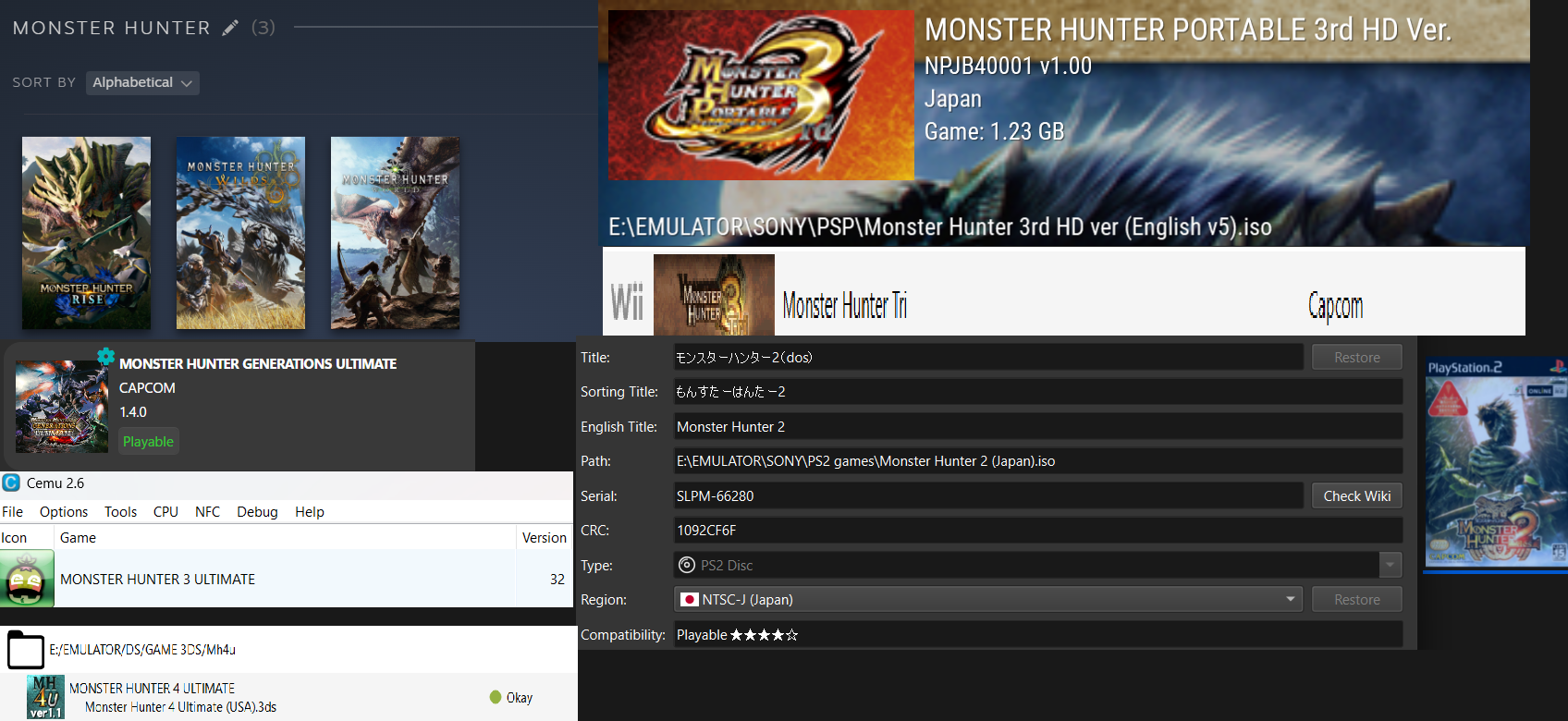Click the version 32 cell in Cemu
This screenshot has height=721, width=1568.
pyautogui.click(x=557, y=580)
